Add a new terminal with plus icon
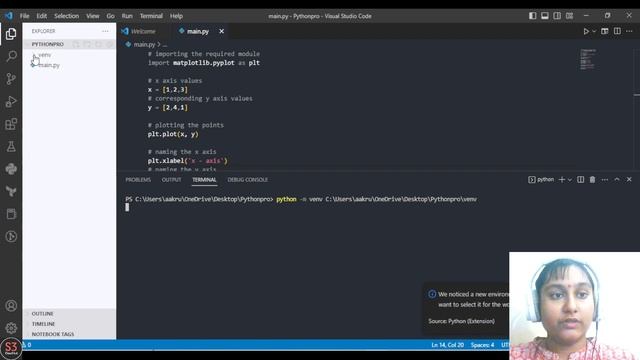The height and width of the screenshot is (360, 640). click(562, 180)
